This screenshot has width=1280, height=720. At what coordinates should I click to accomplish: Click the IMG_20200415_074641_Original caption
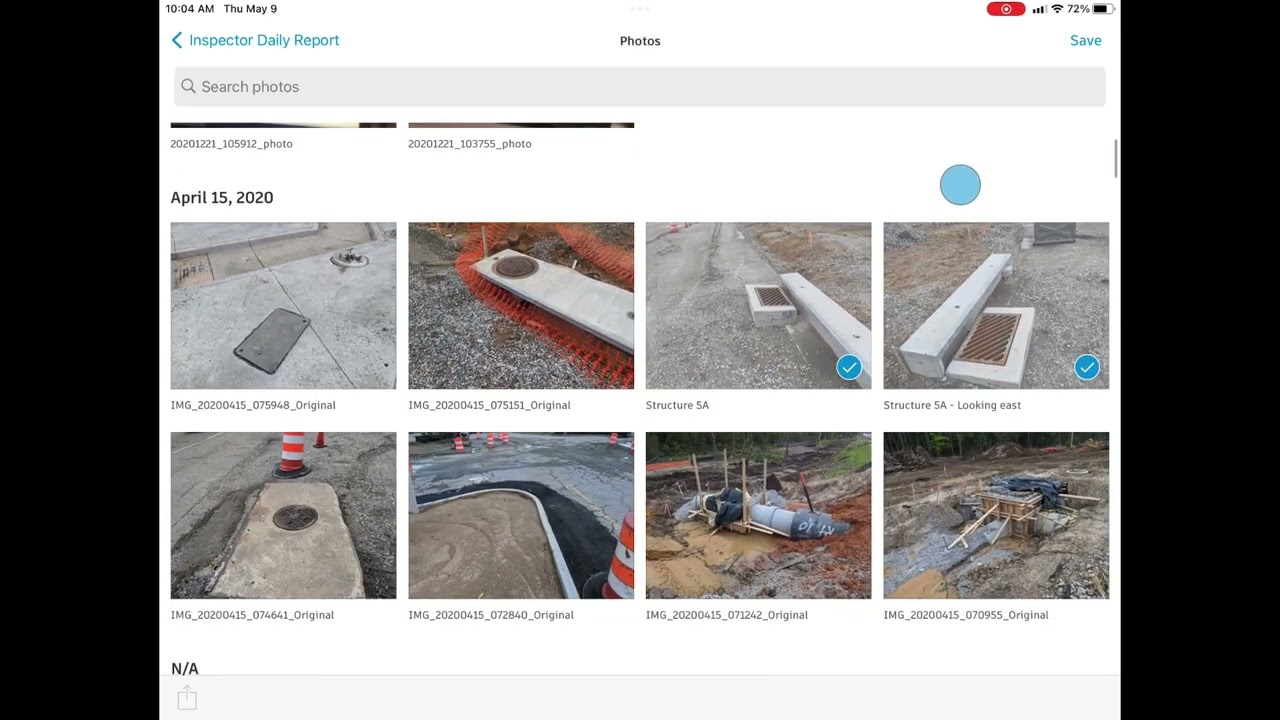[x=252, y=615]
